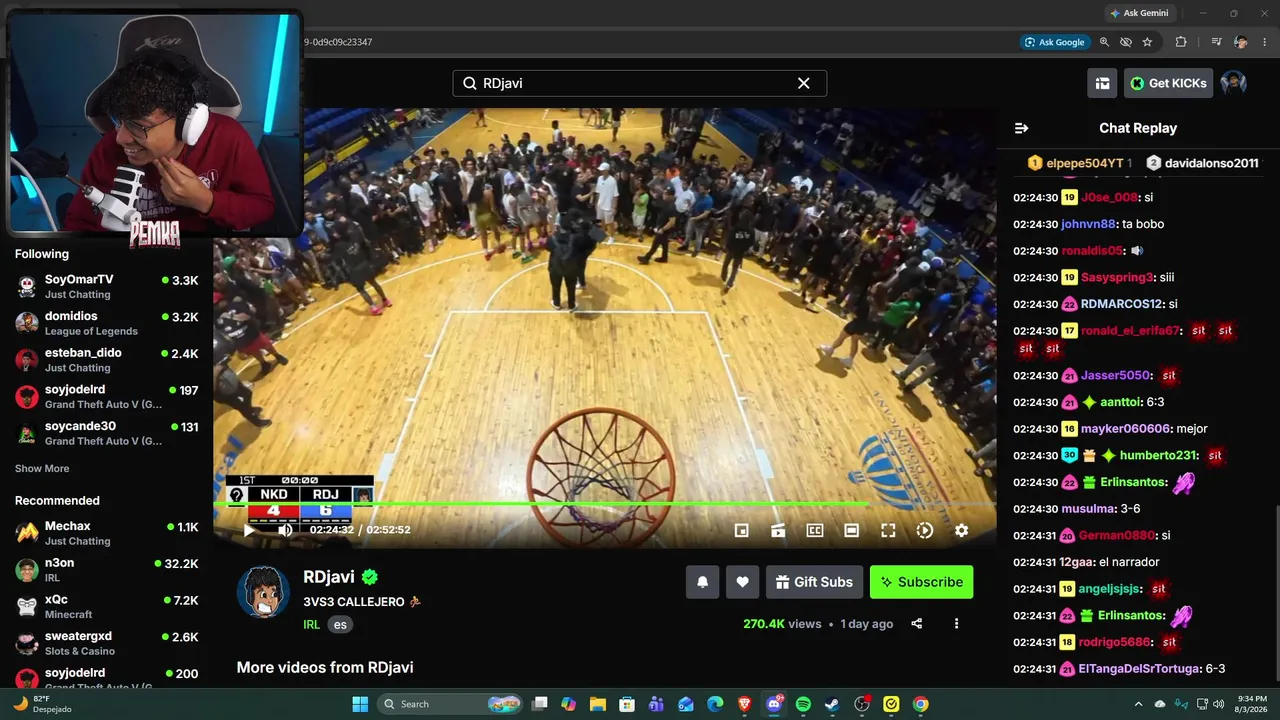Open Brave browser from the taskbar
The image size is (1280, 720).
744,704
